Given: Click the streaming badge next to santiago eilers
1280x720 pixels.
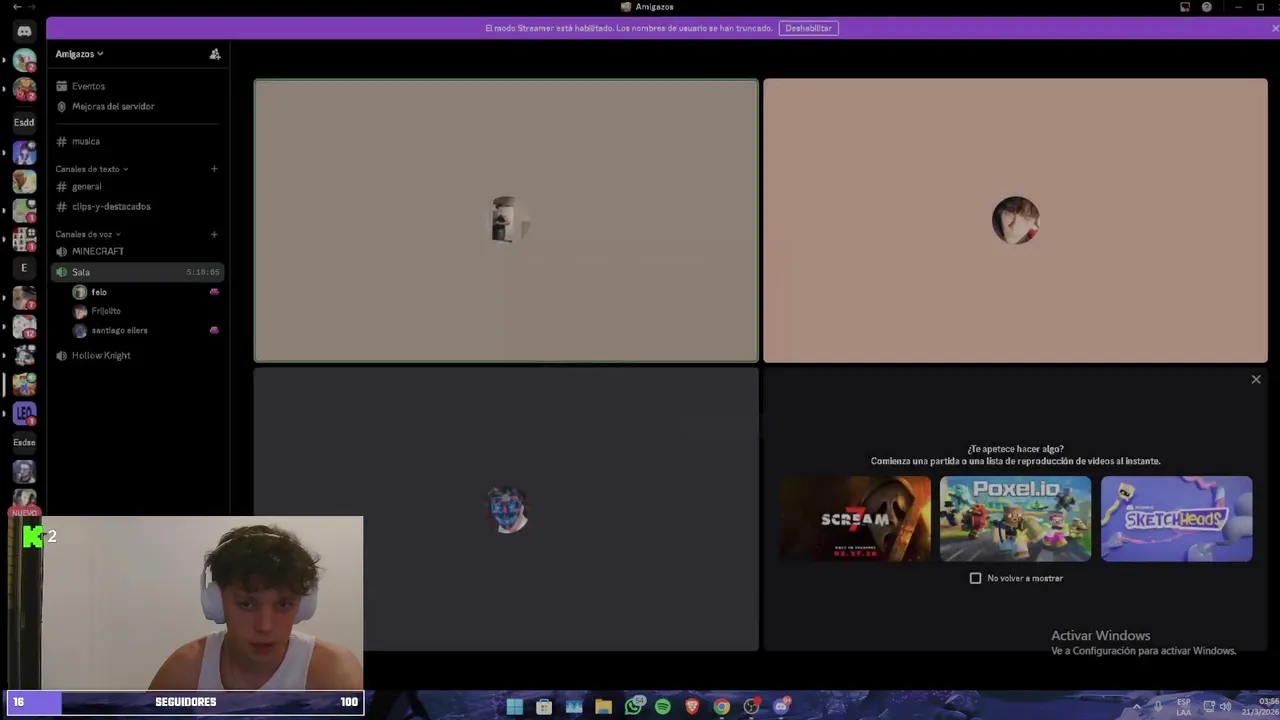Looking at the screenshot, I should pos(214,330).
